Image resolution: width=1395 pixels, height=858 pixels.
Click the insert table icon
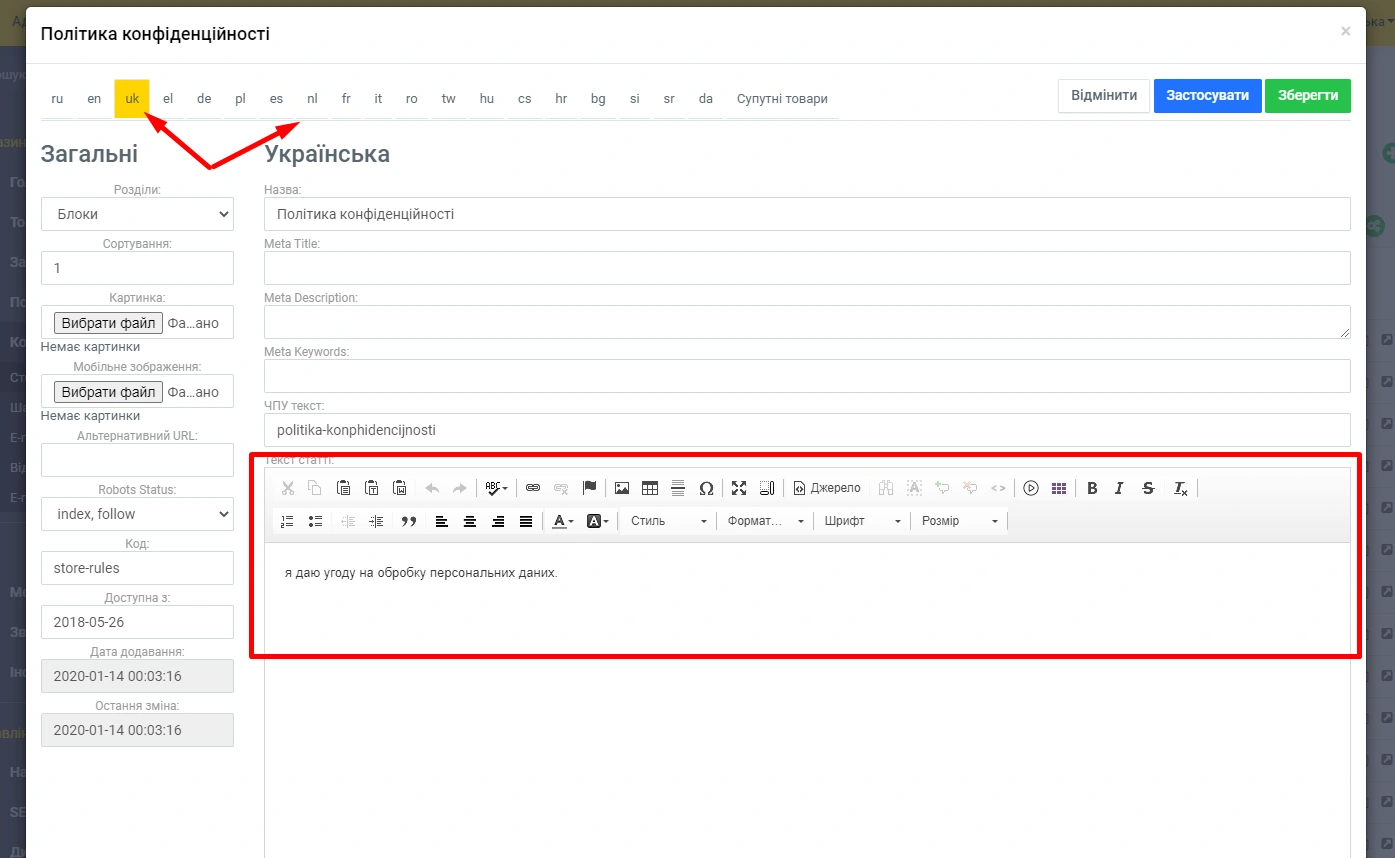(650, 488)
